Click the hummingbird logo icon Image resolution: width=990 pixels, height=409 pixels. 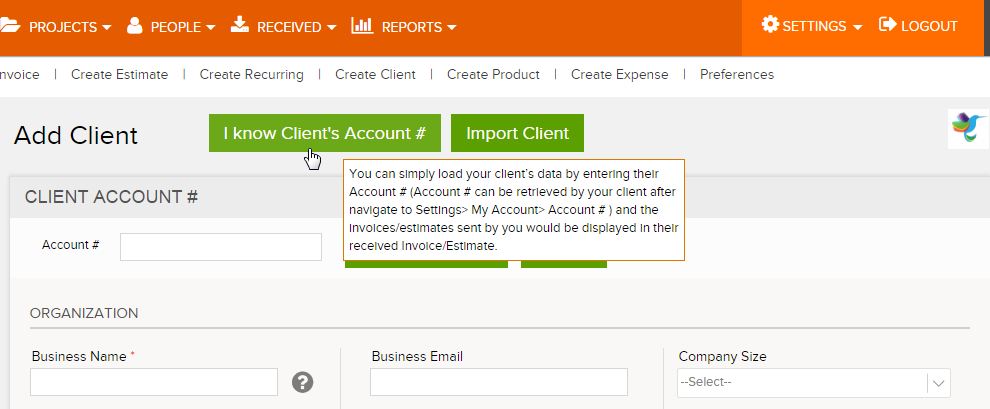coord(969,128)
